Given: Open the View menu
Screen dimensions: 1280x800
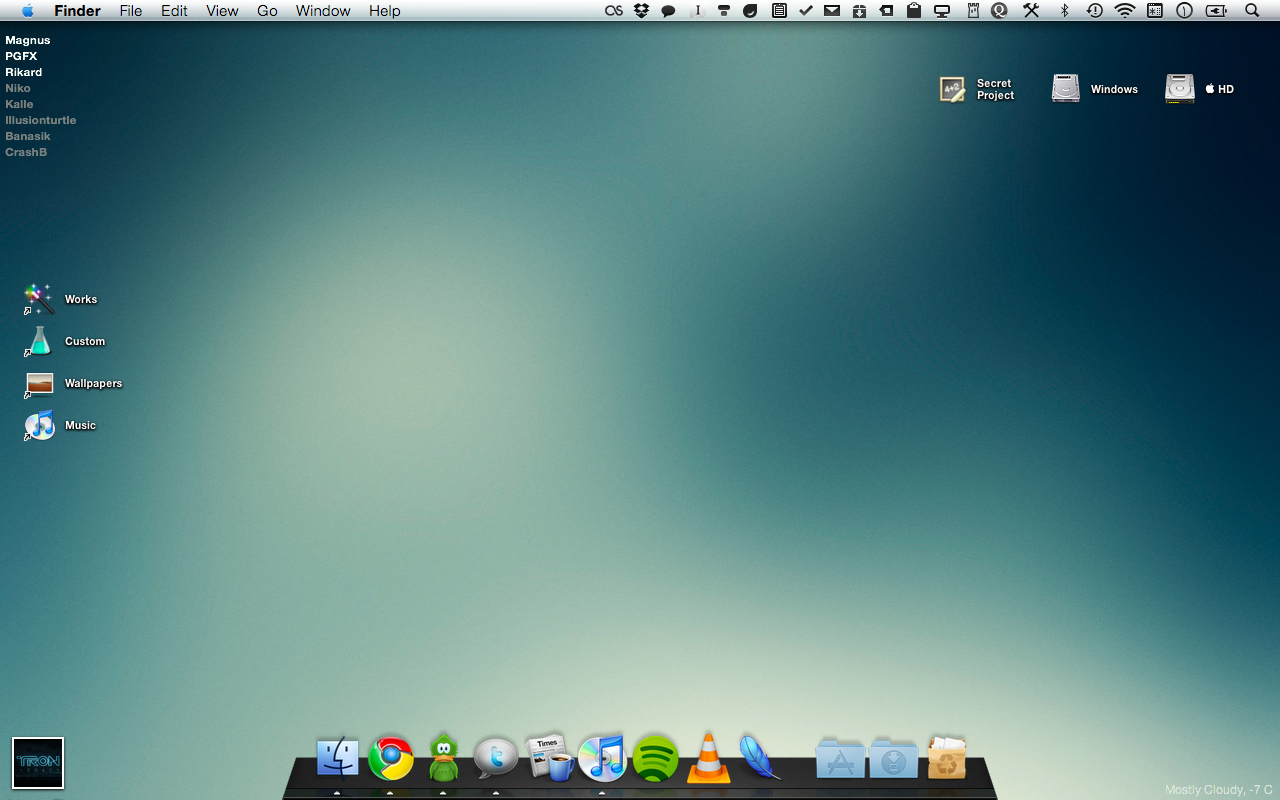Looking at the screenshot, I should [222, 10].
